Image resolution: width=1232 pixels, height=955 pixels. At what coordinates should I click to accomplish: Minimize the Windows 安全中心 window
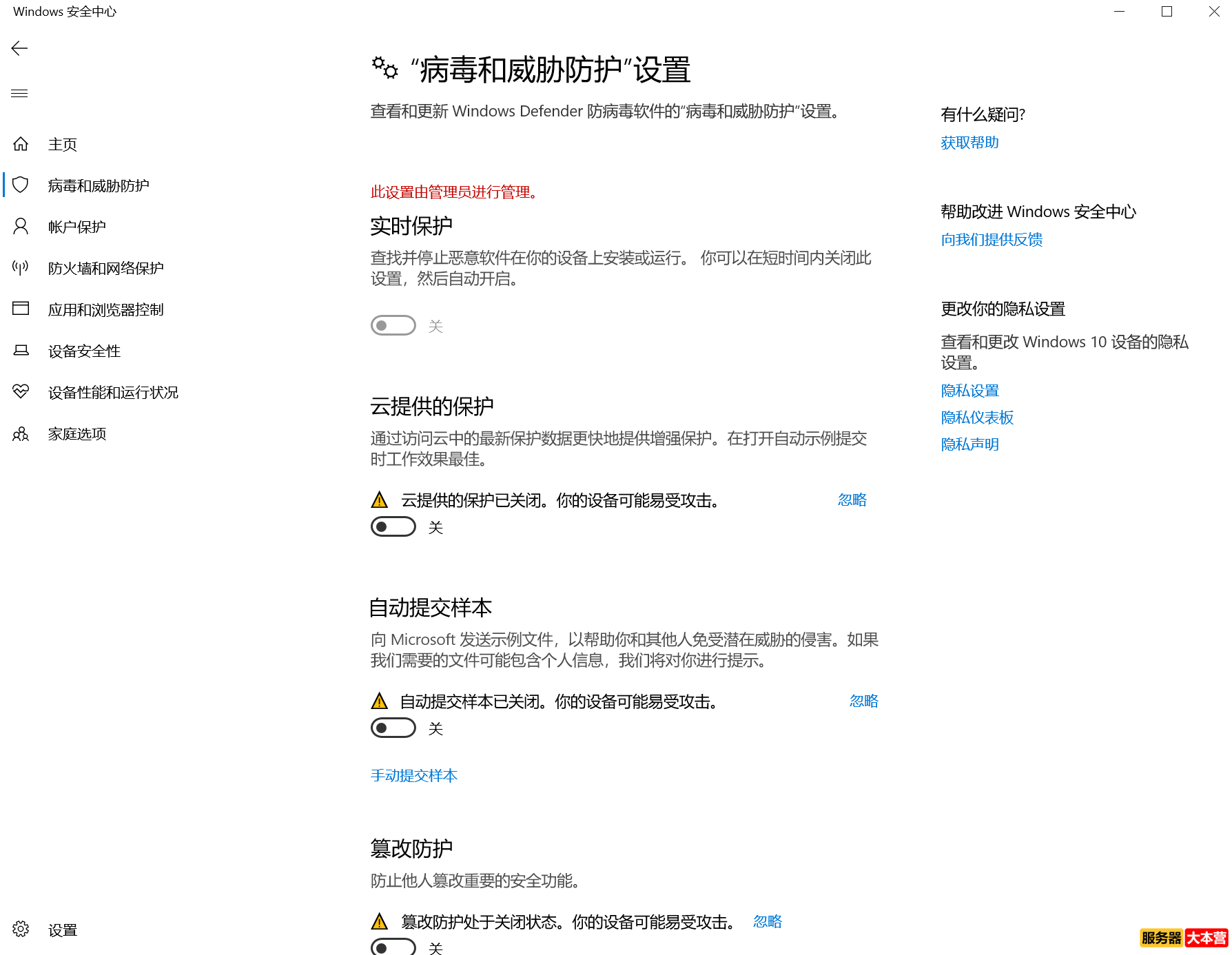coord(1120,12)
